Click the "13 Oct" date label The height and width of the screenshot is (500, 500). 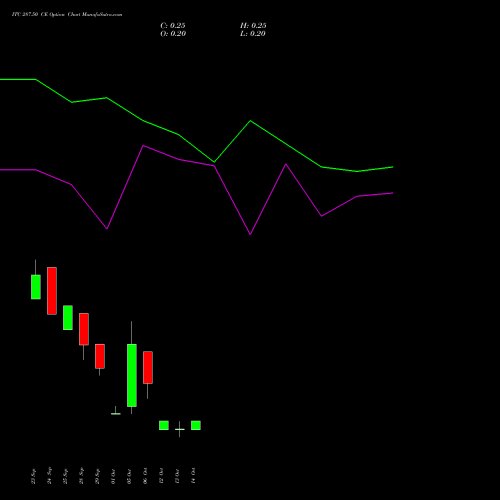click(x=177, y=476)
